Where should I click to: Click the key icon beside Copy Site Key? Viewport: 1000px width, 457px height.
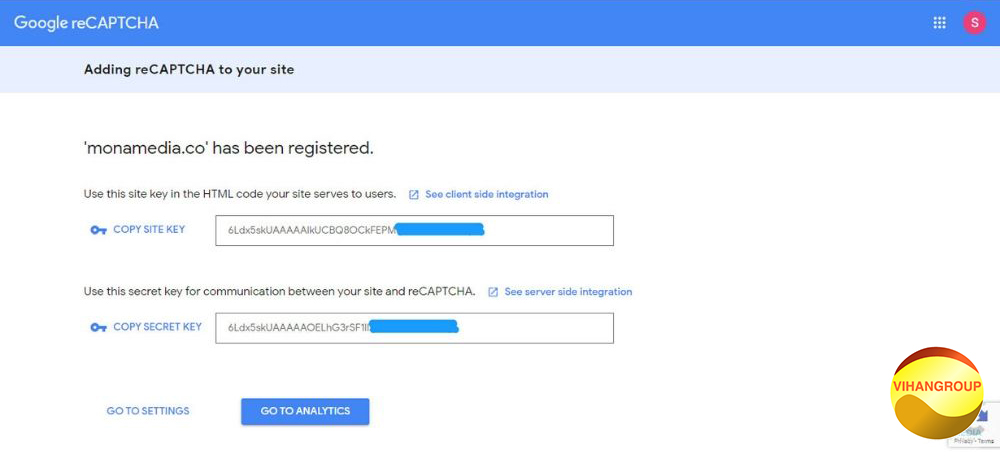coord(98,230)
